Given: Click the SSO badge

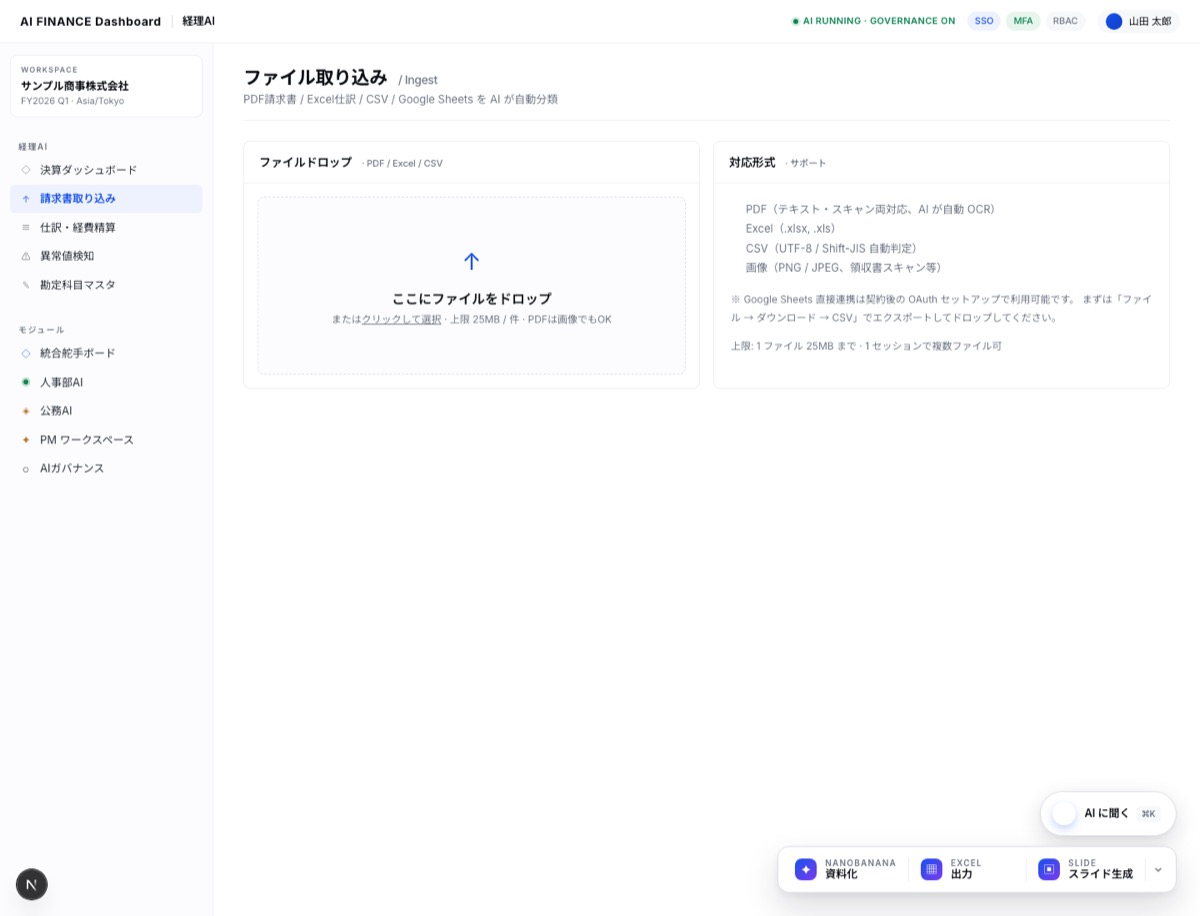Looking at the screenshot, I should point(984,21).
